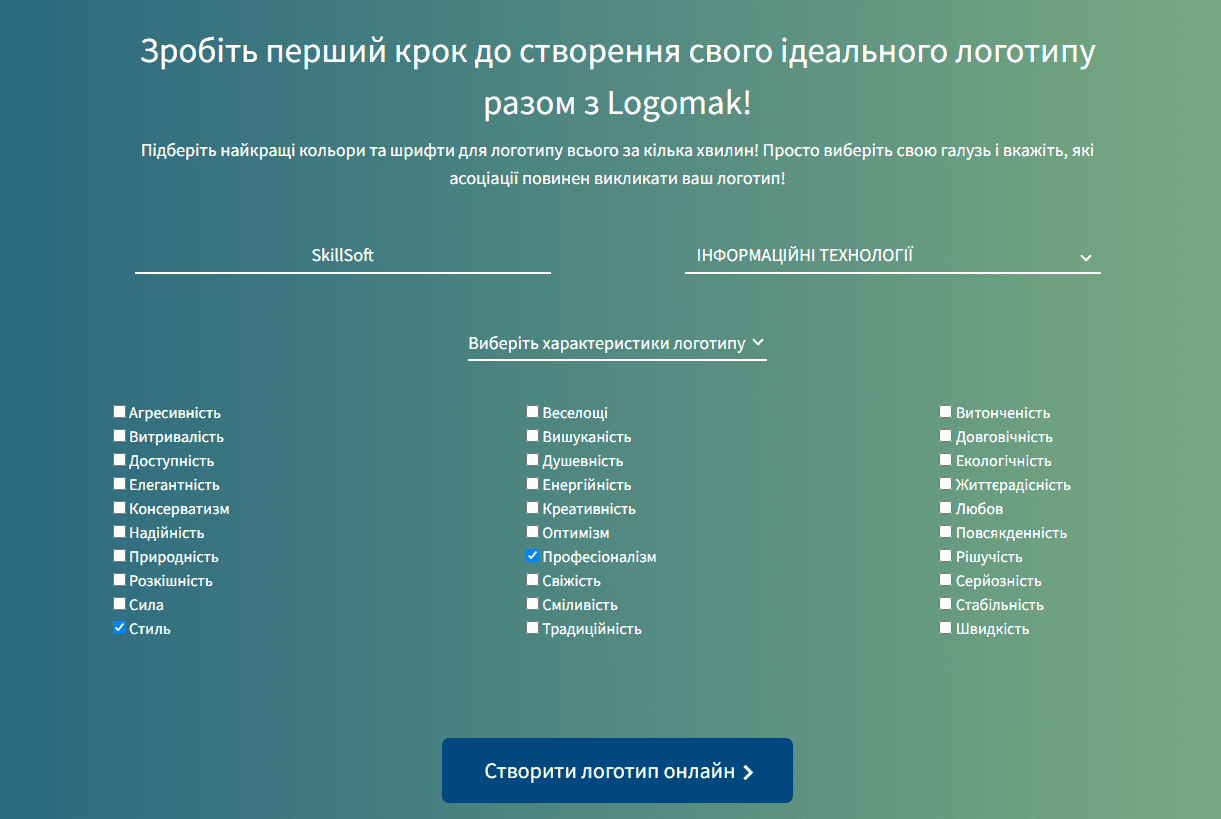The height and width of the screenshot is (819, 1221).
Task: Select the Стабільність characteristic
Action: coord(945,604)
